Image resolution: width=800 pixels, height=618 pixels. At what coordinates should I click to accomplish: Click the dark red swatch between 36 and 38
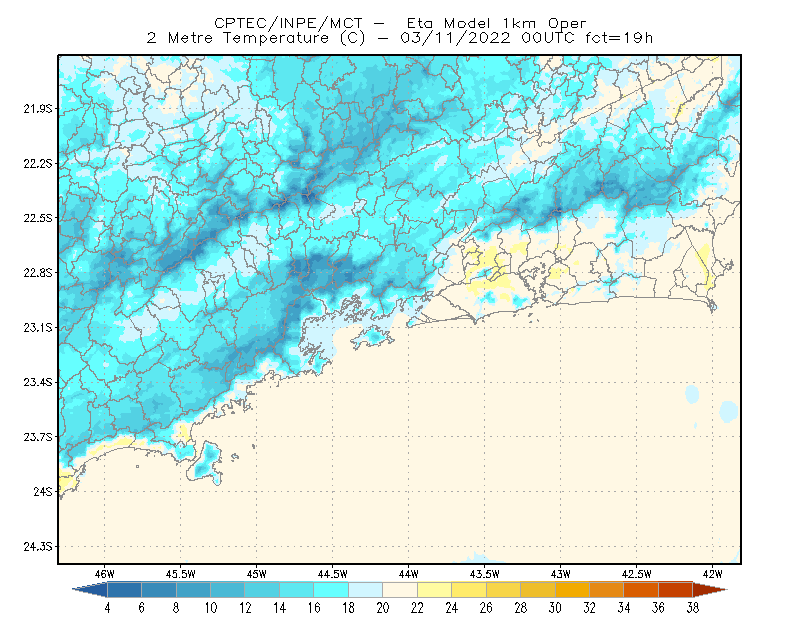[676, 590]
